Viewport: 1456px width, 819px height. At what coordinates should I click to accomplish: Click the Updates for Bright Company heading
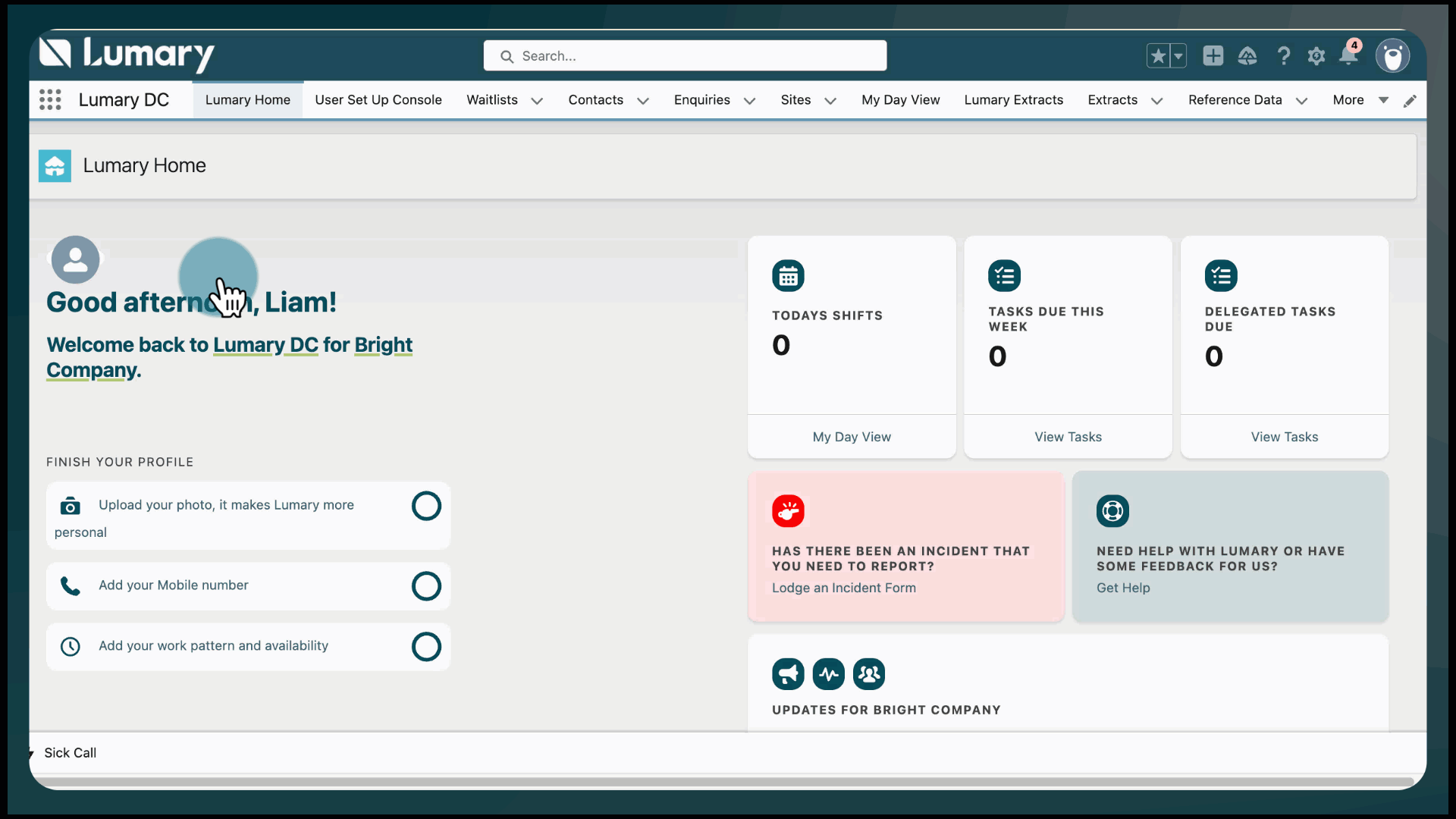(x=886, y=711)
